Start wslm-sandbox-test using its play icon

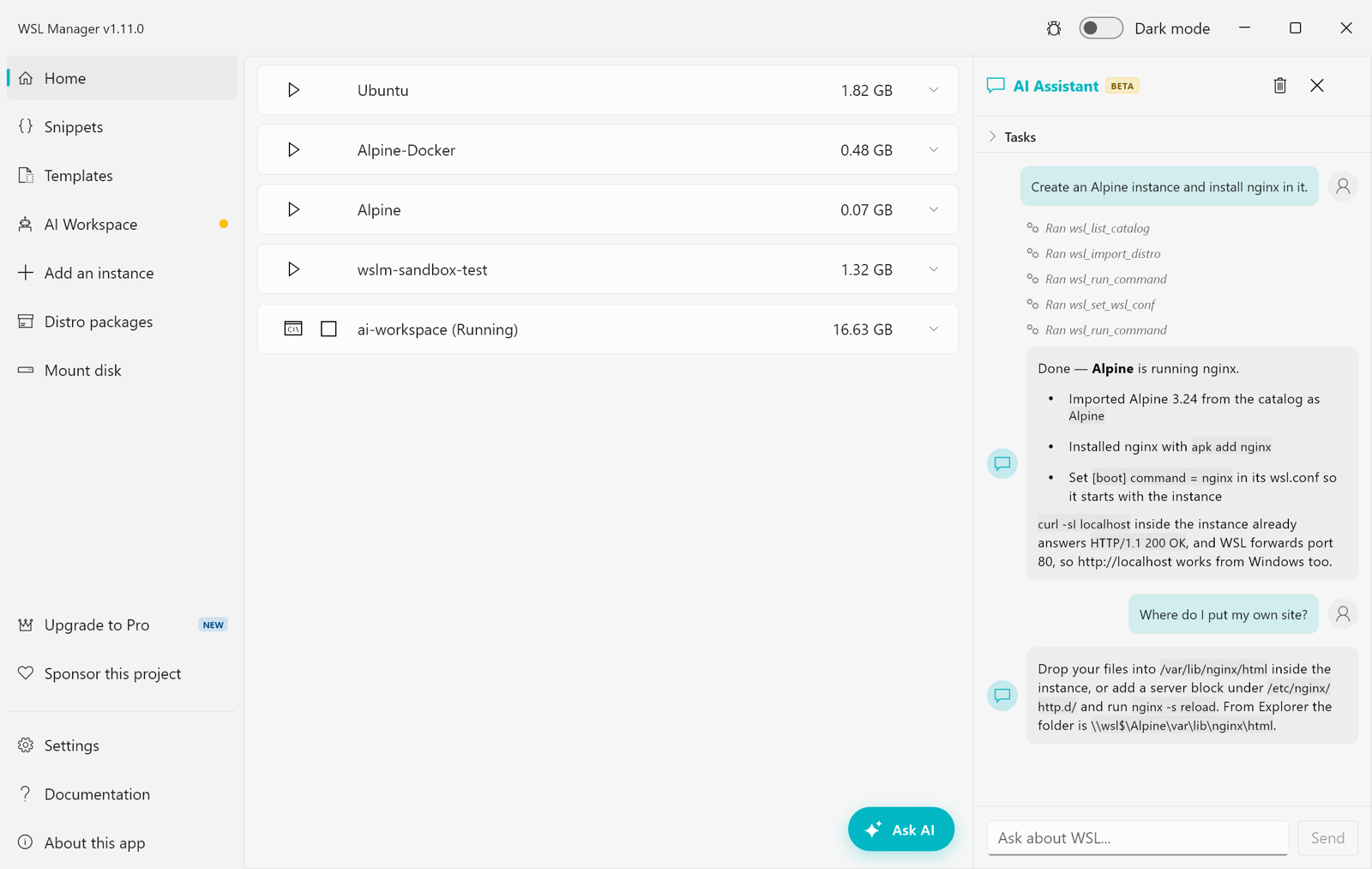(293, 269)
